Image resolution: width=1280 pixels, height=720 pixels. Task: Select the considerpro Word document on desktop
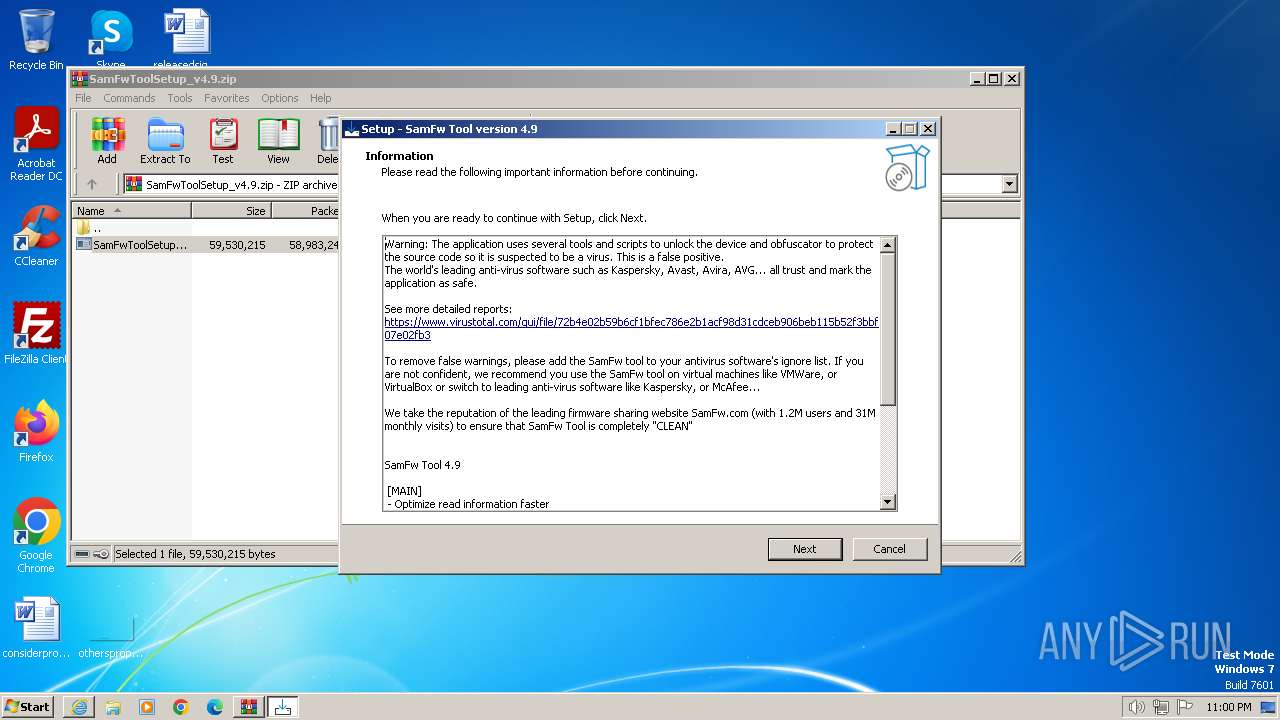36,628
